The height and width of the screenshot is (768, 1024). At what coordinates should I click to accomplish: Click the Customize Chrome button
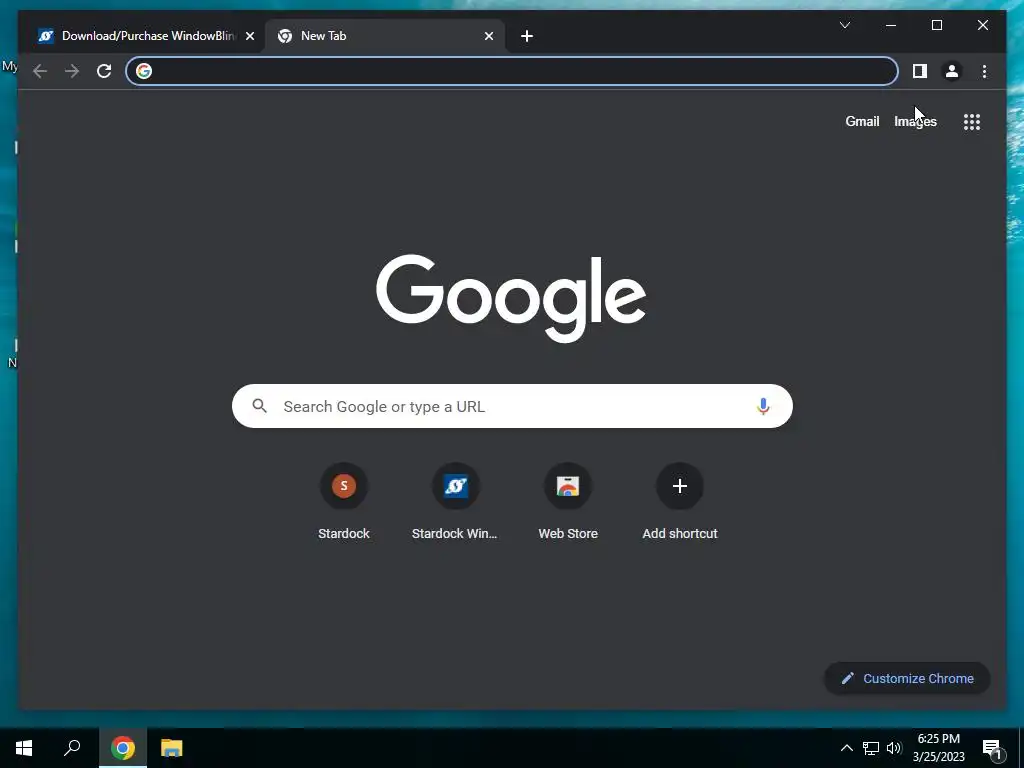click(x=907, y=679)
